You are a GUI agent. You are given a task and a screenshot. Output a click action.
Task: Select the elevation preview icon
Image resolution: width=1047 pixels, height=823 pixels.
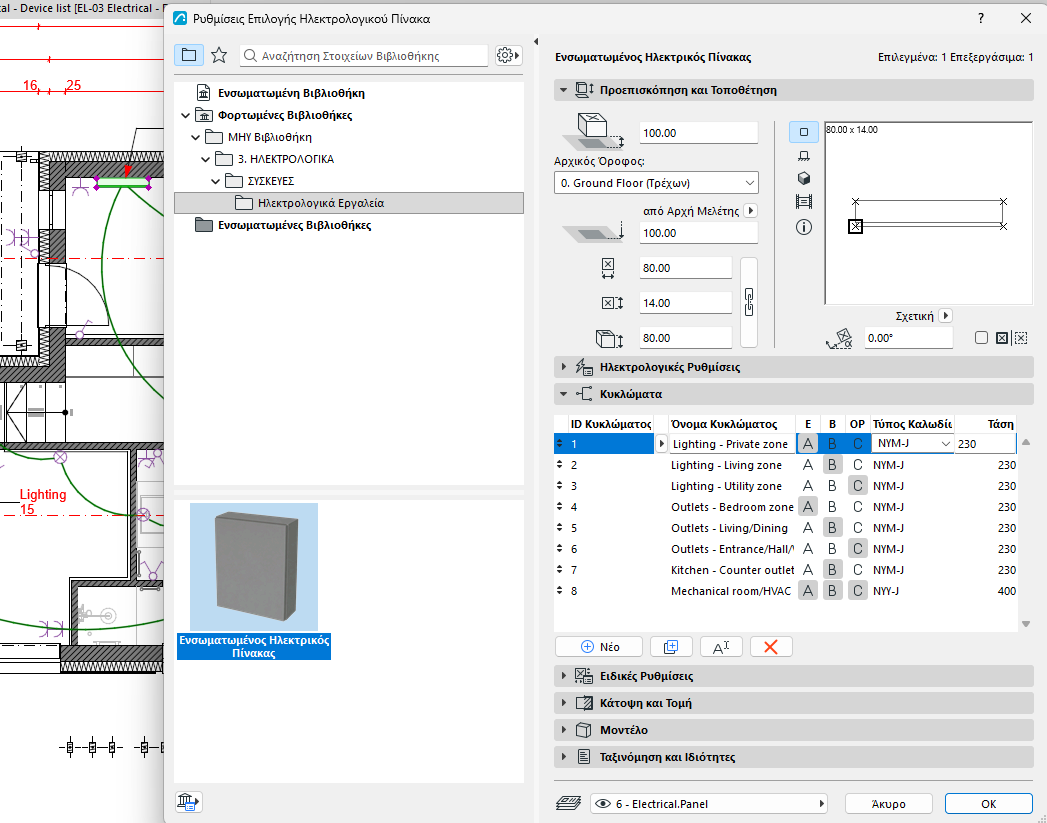tap(804, 156)
